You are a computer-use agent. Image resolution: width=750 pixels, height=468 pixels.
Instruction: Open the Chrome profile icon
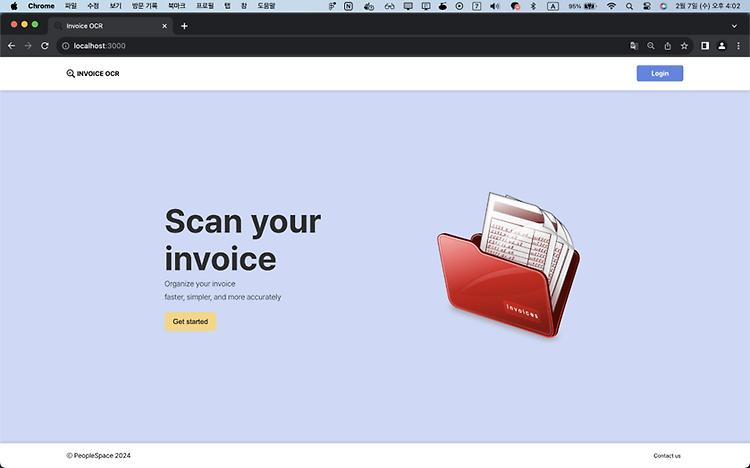(722, 46)
